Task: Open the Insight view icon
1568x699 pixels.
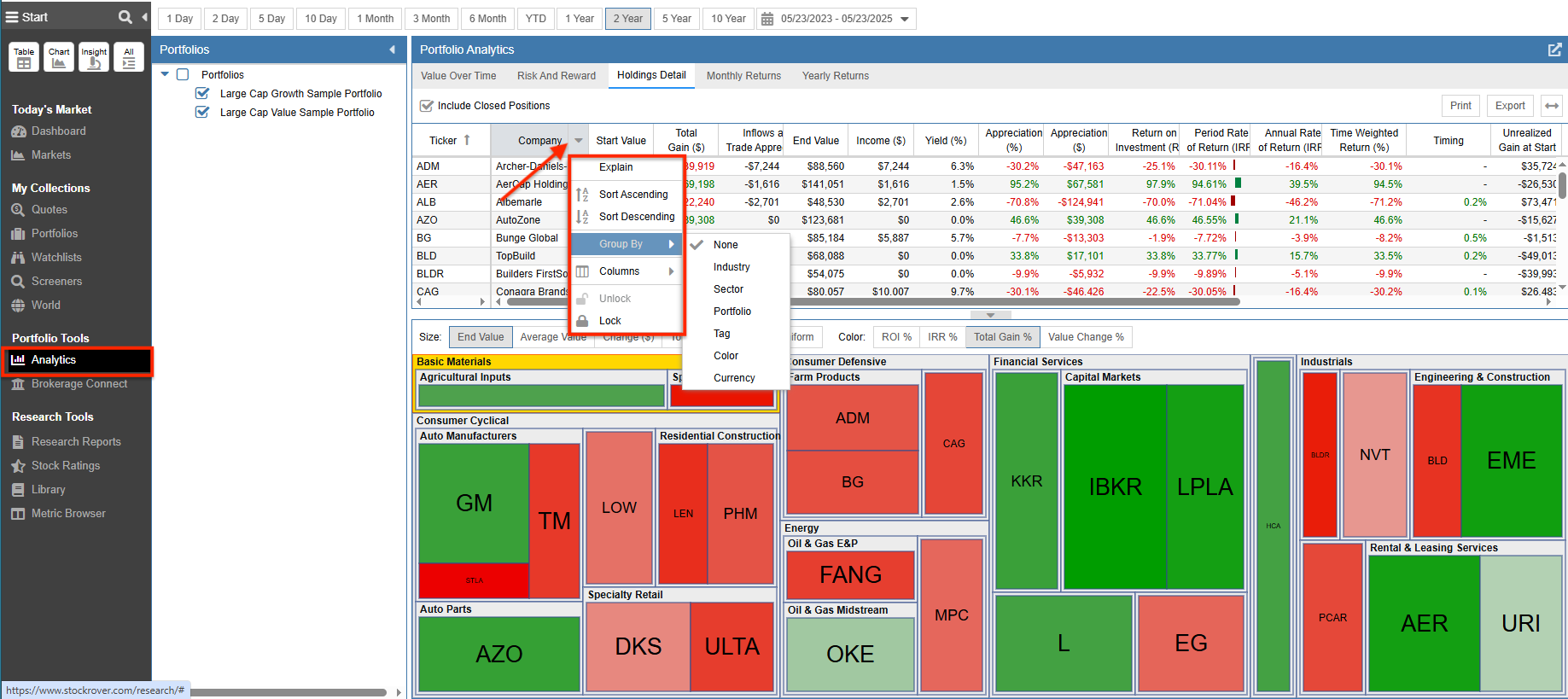Action: 94,57
